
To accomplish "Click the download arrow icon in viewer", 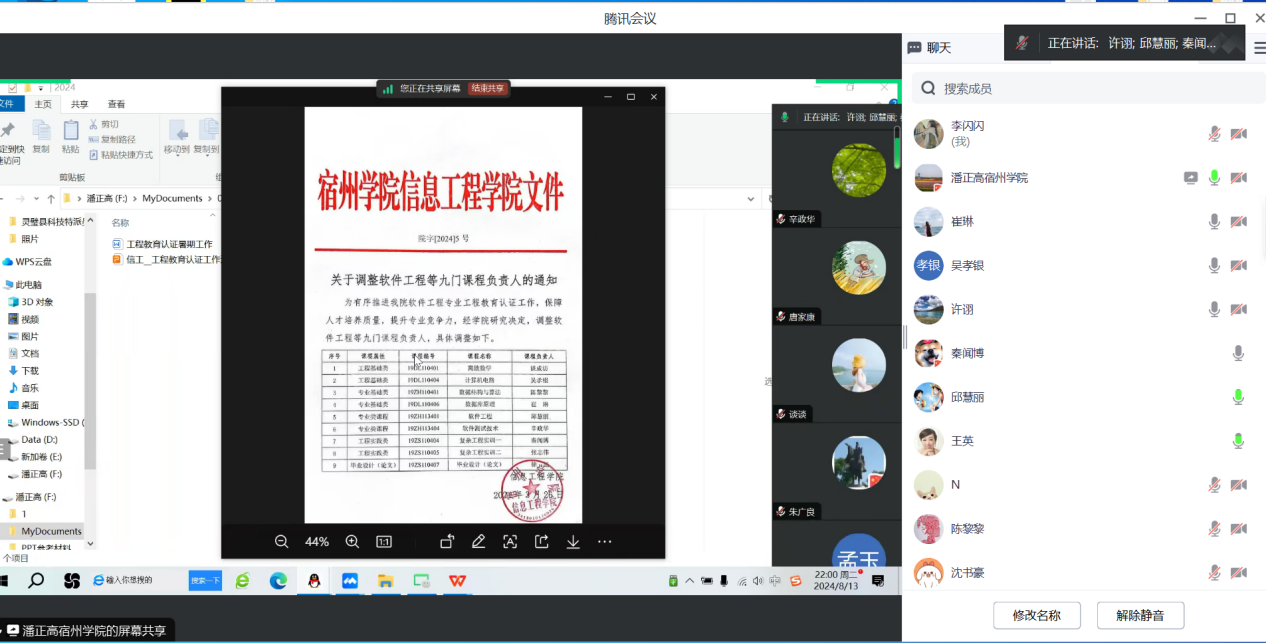I will click(x=573, y=541).
